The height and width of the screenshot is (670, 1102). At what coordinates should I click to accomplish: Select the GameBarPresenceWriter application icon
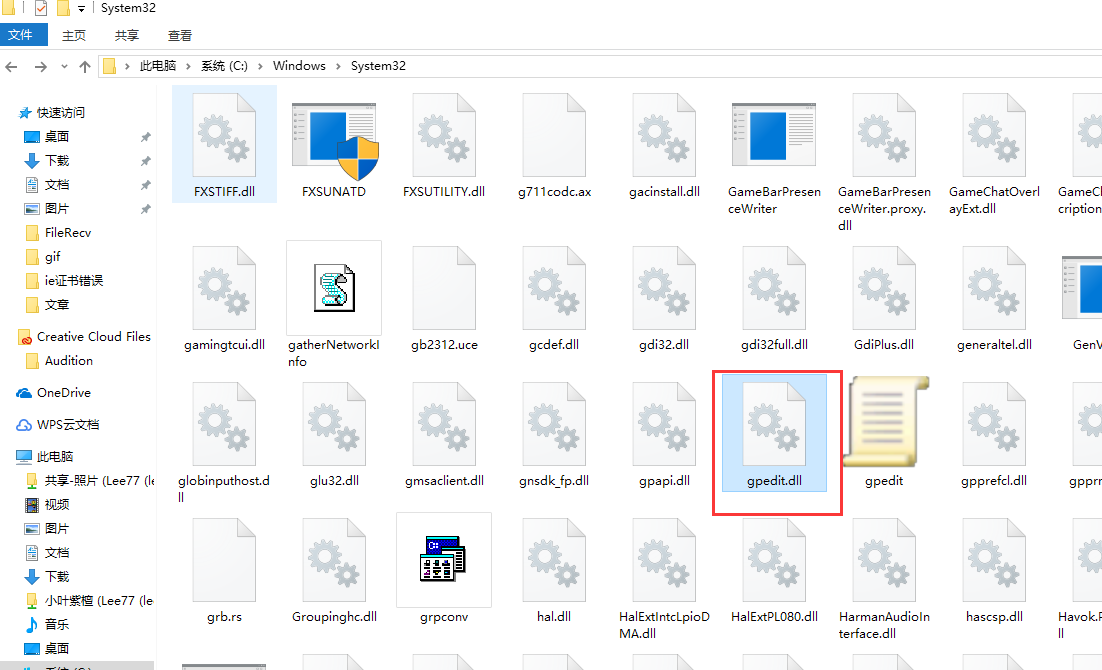pos(774,140)
